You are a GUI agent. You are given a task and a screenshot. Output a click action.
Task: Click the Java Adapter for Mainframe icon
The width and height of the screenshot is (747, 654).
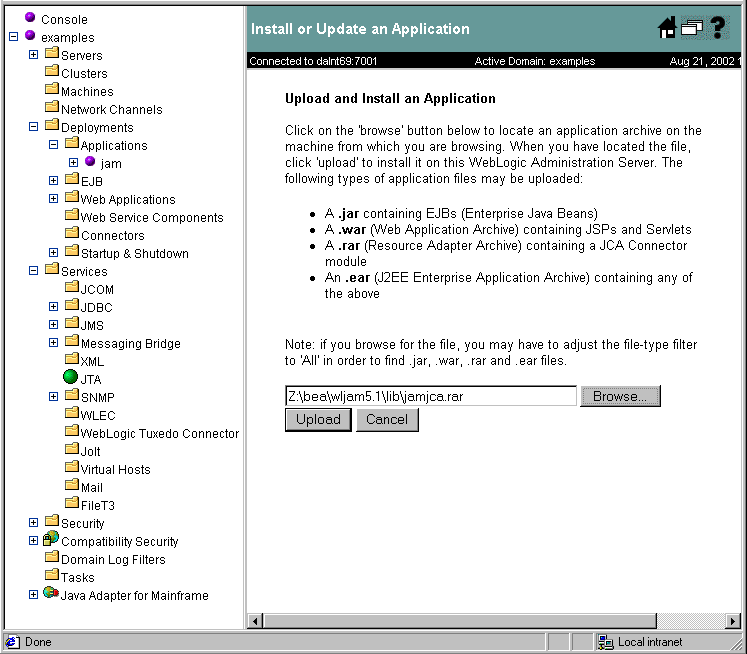tap(50, 593)
